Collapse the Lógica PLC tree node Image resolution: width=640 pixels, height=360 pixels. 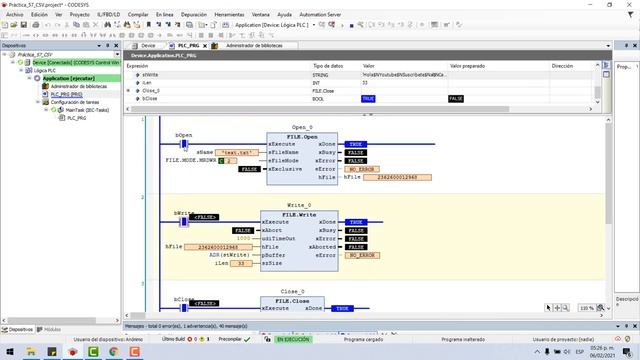pyautogui.click(x=21, y=70)
